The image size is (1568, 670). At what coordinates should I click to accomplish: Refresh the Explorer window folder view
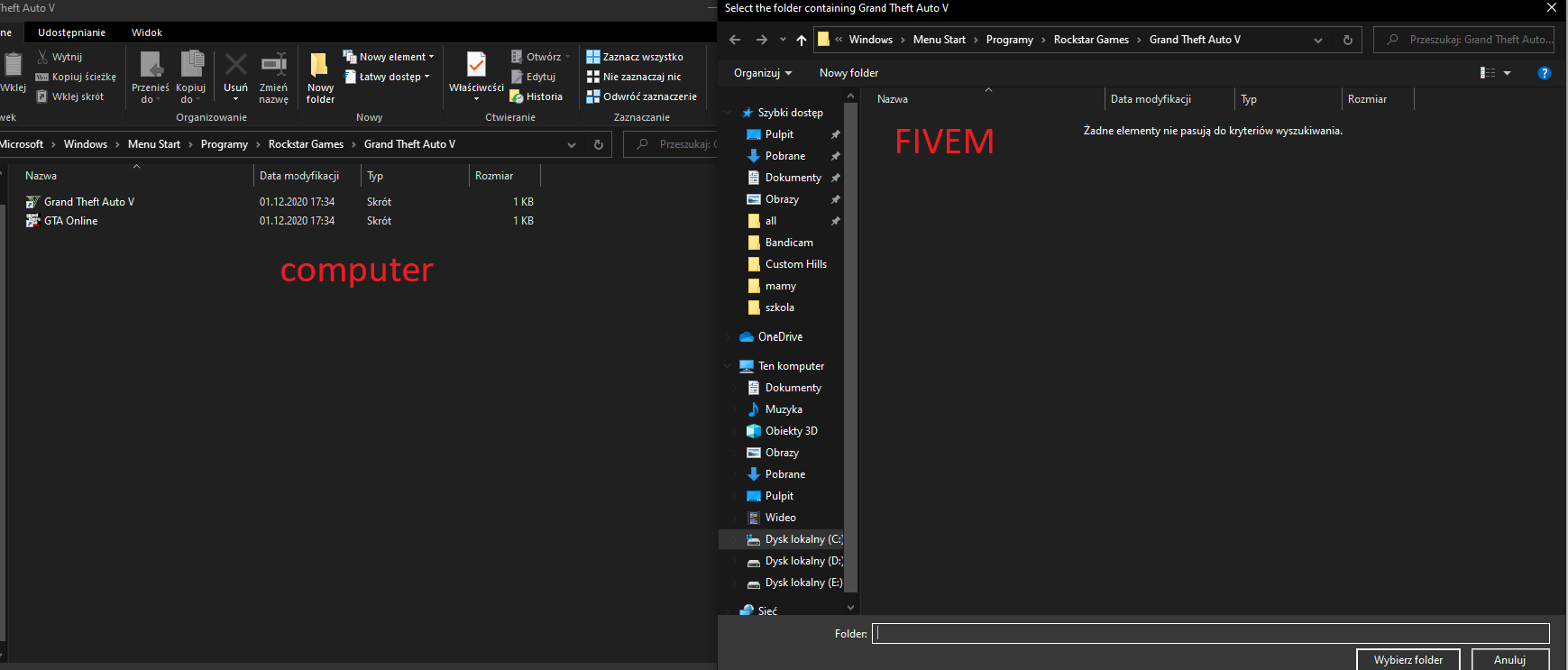[598, 144]
